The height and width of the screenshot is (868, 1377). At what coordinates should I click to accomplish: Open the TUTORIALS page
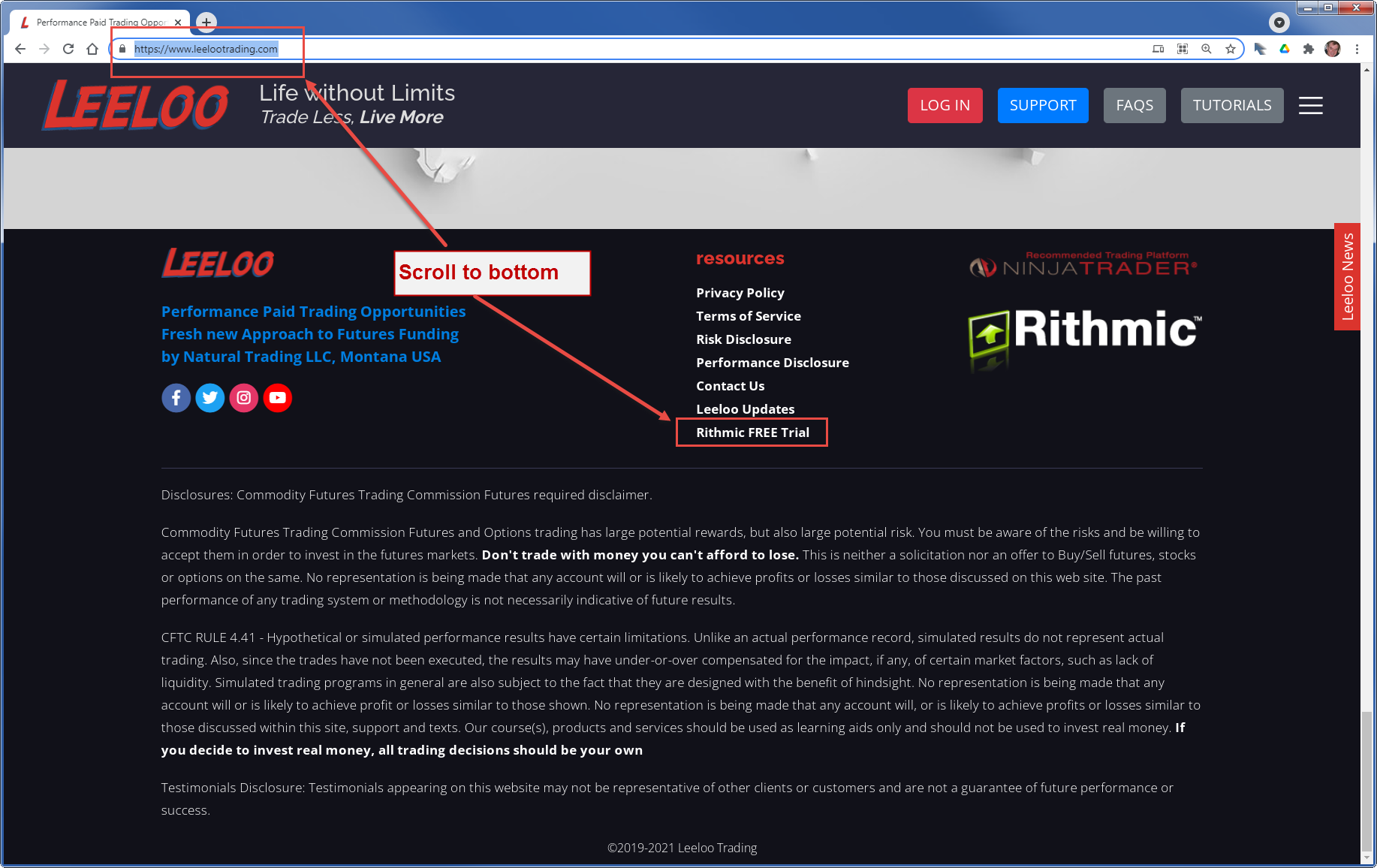(x=1232, y=105)
